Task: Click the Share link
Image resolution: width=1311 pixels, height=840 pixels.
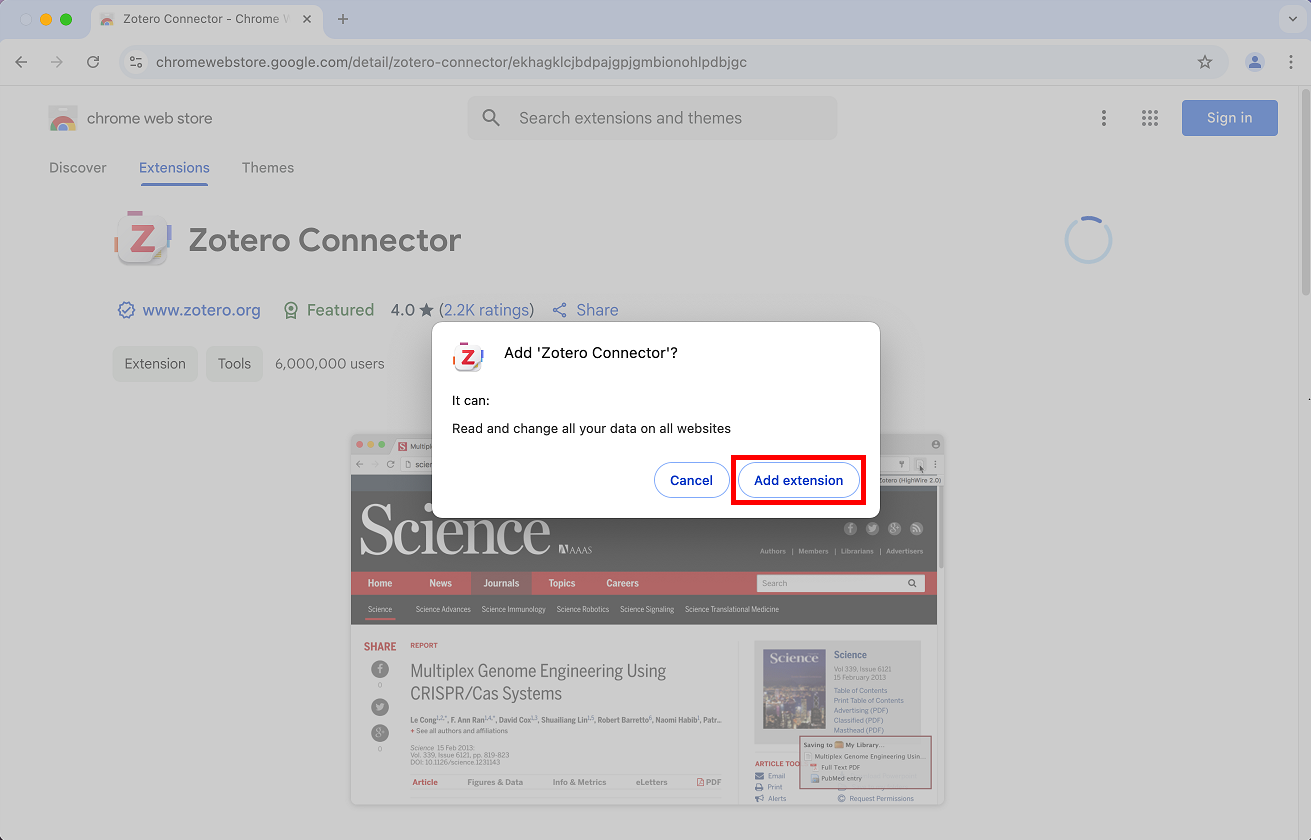Action: pos(596,310)
